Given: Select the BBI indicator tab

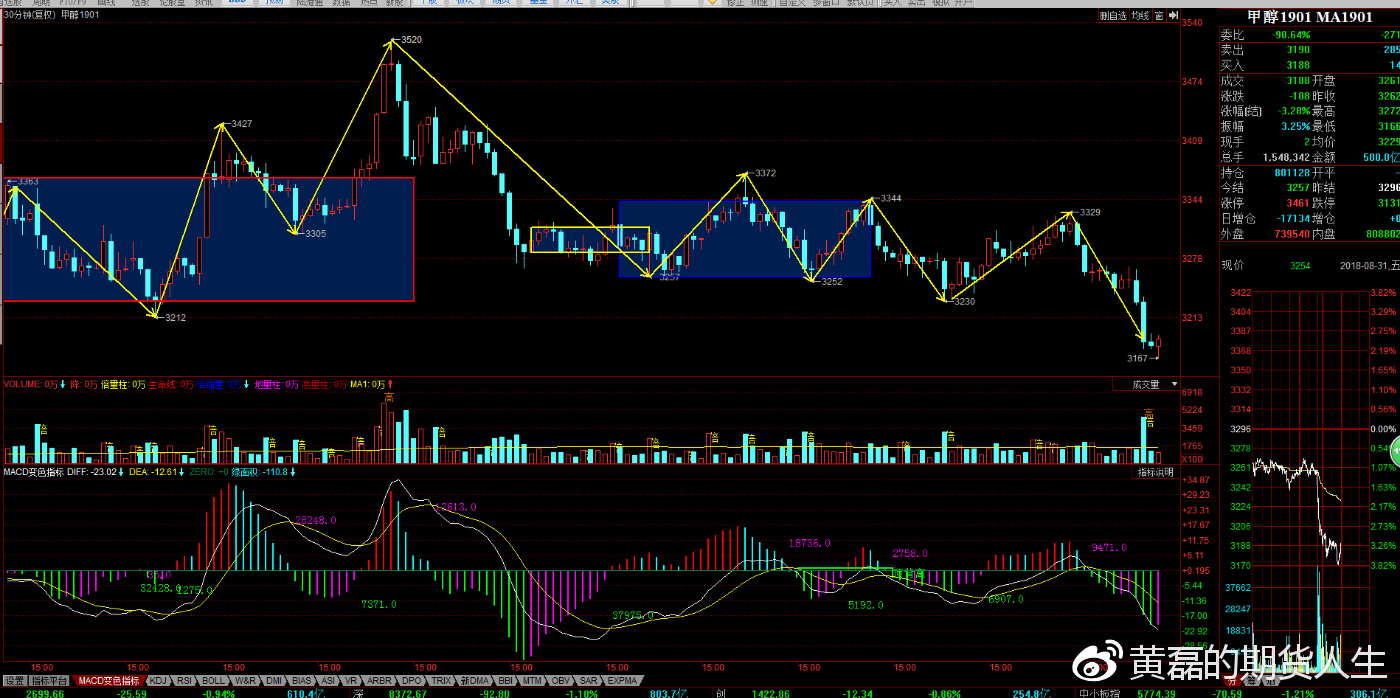Looking at the screenshot, I should coord(505,680).
